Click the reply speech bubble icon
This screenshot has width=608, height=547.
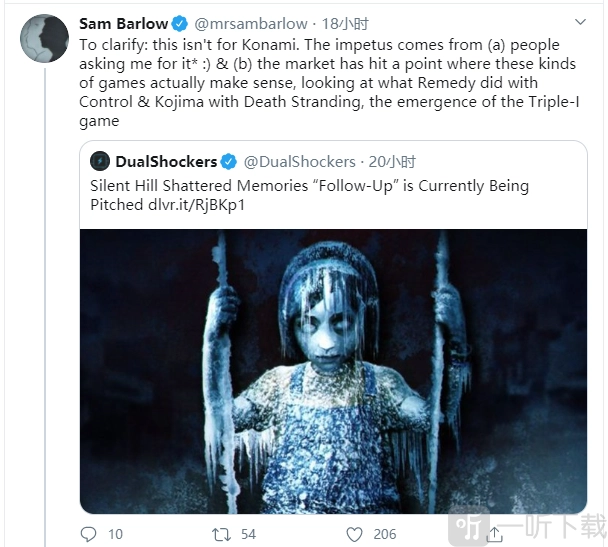88,534
